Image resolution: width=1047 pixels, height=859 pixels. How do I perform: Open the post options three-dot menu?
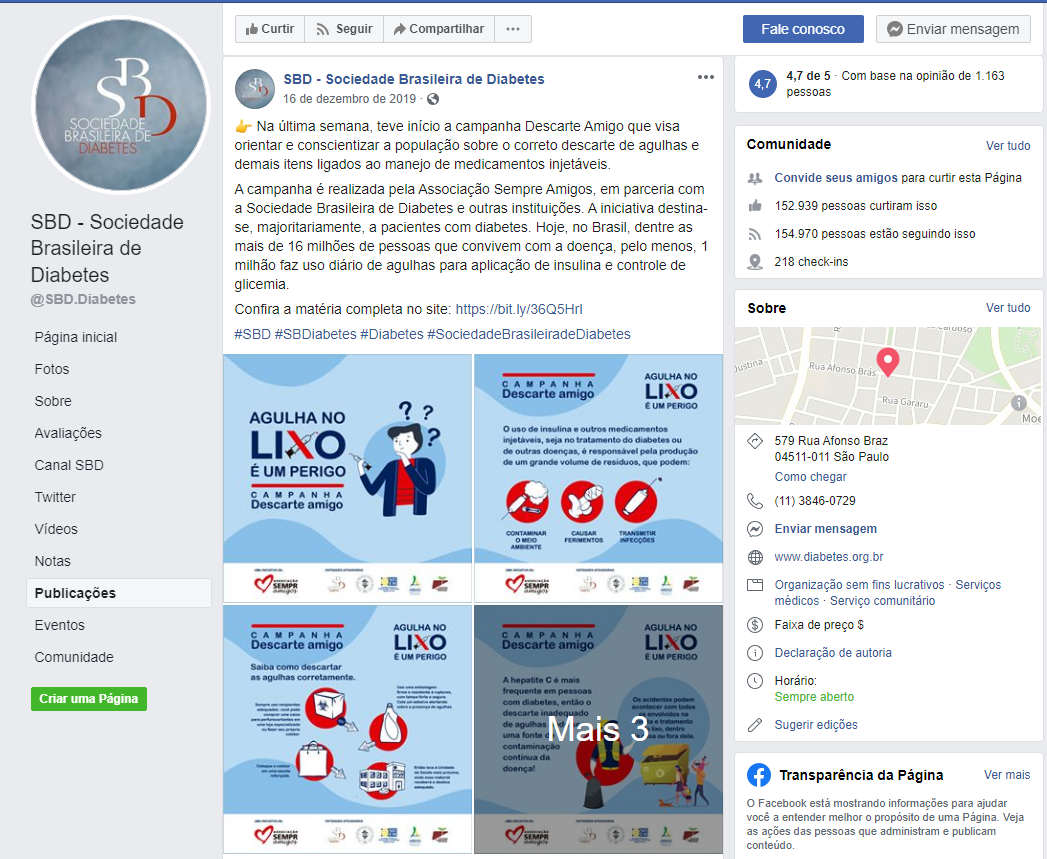coord(706,77)
